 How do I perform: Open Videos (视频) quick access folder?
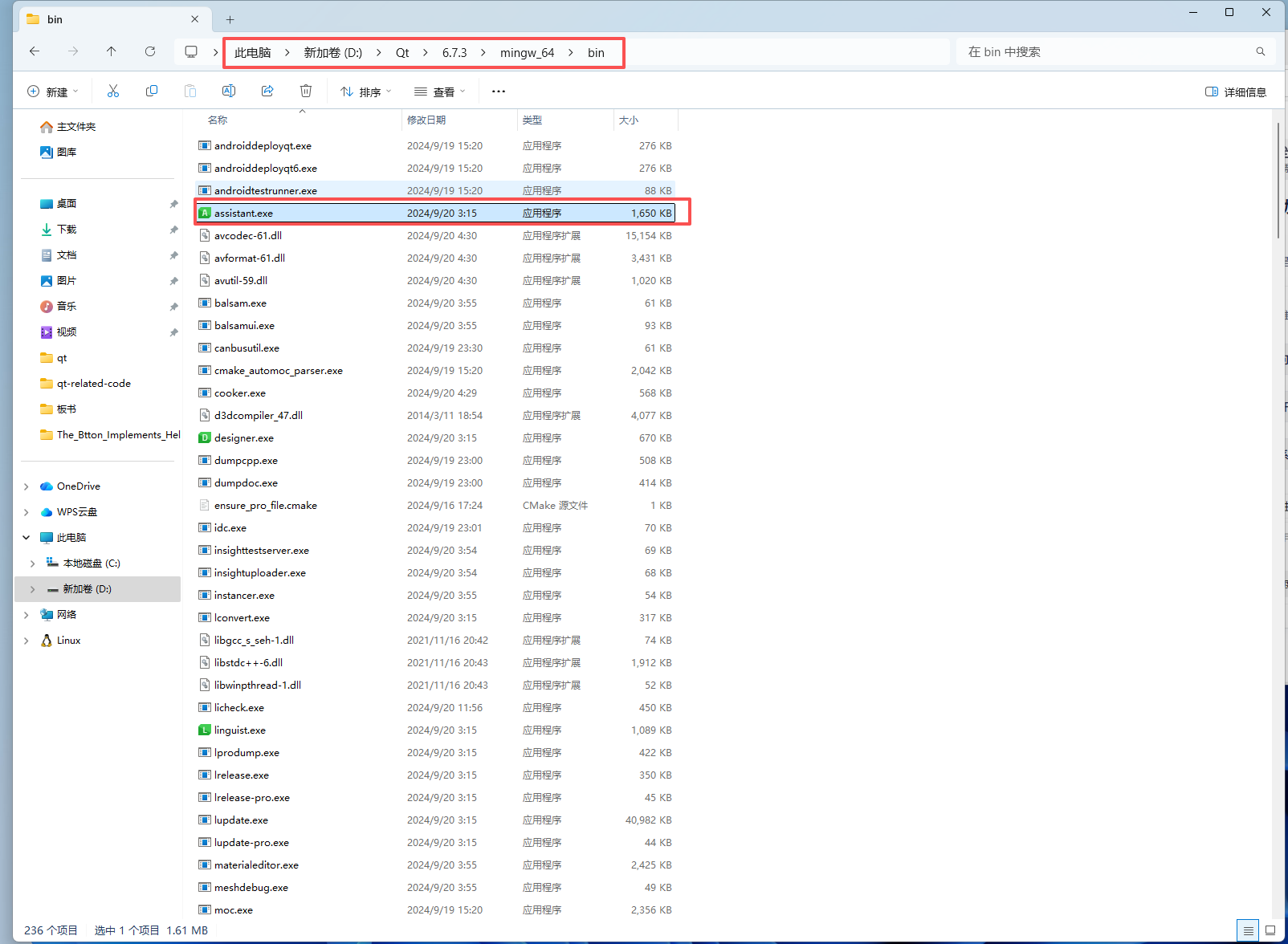click(59, 332)
